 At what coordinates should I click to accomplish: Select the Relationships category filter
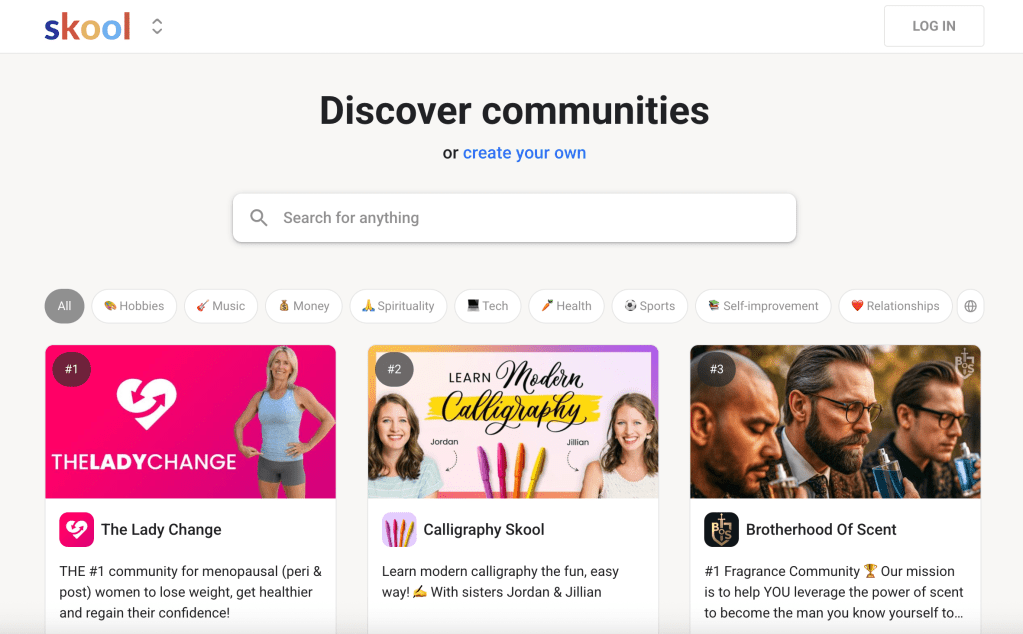click(x=896, y=306)
